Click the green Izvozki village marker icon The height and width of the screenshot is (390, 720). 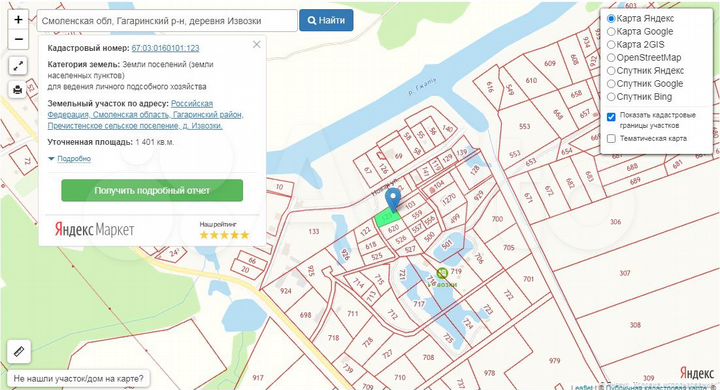[x=442, y=274]
